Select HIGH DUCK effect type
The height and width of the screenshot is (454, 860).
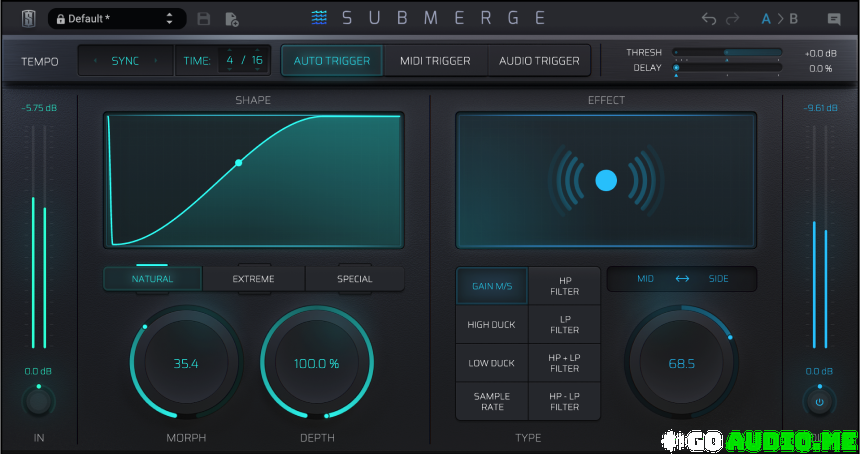point(492,324)
